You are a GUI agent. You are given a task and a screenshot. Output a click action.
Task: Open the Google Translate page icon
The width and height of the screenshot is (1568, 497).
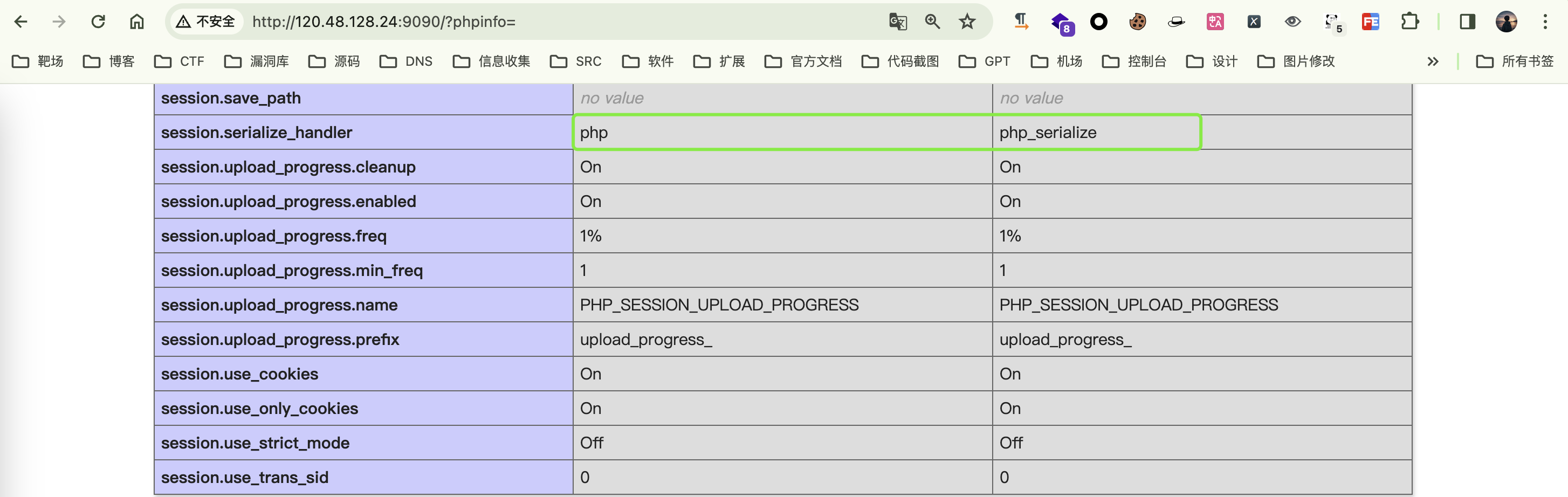coord(898,22)
